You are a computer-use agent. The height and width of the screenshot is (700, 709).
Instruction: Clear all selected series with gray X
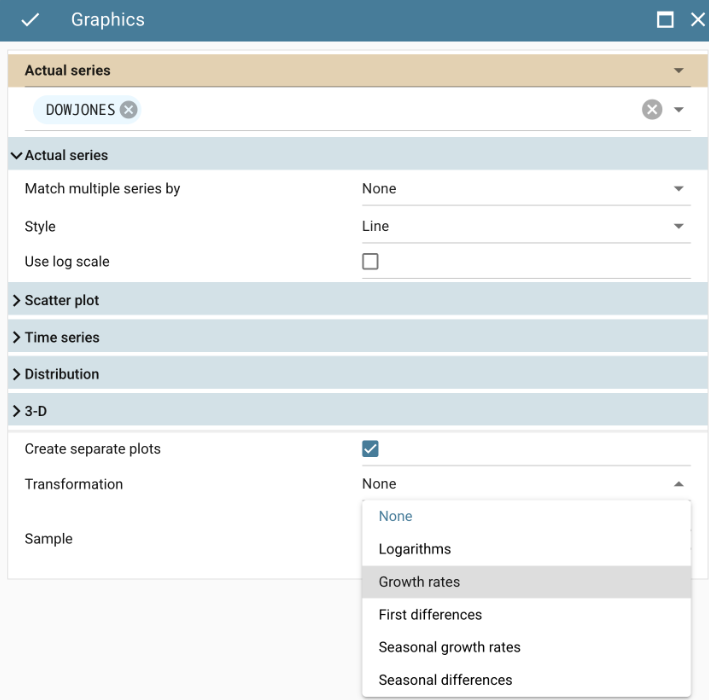pos(652,110)
